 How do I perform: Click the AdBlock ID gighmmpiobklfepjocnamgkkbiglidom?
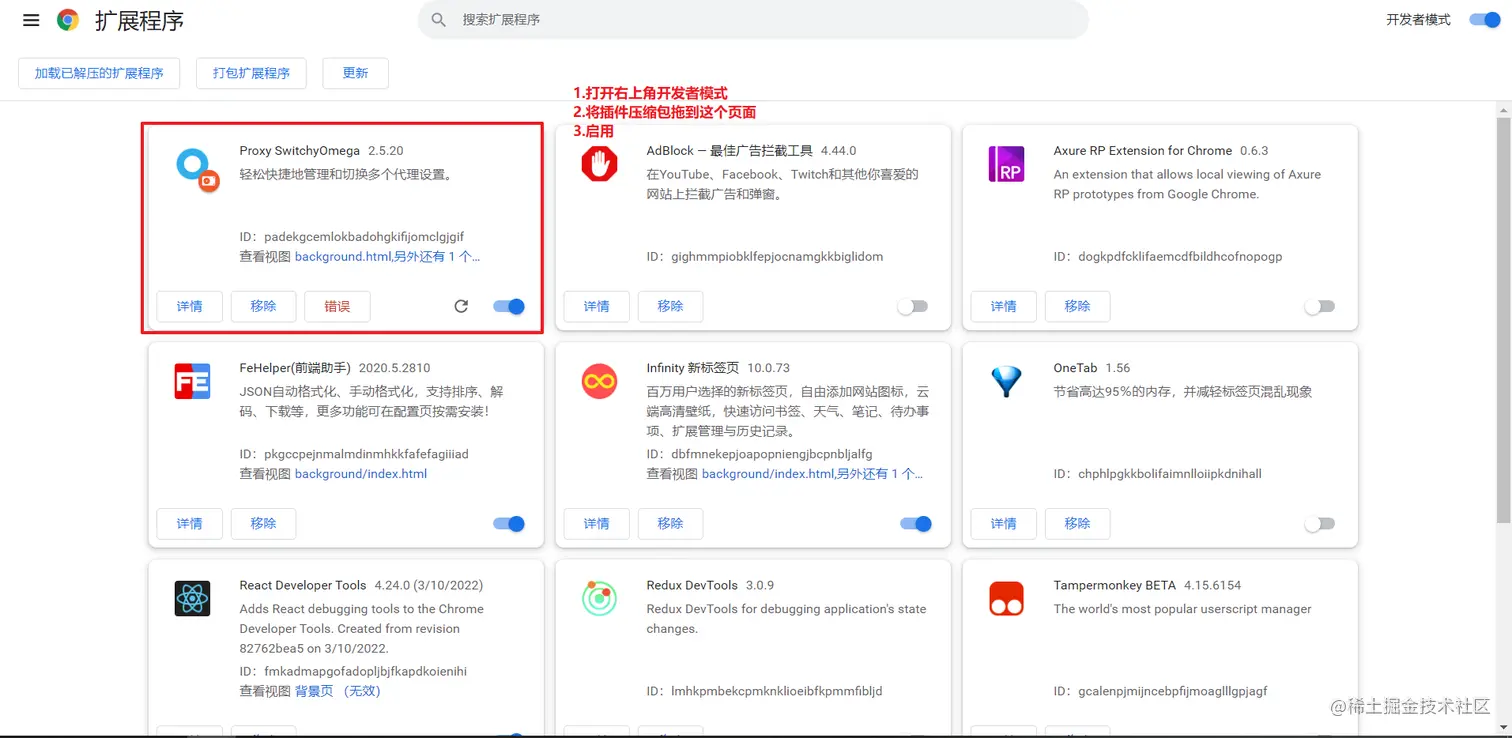click(765, 257)
